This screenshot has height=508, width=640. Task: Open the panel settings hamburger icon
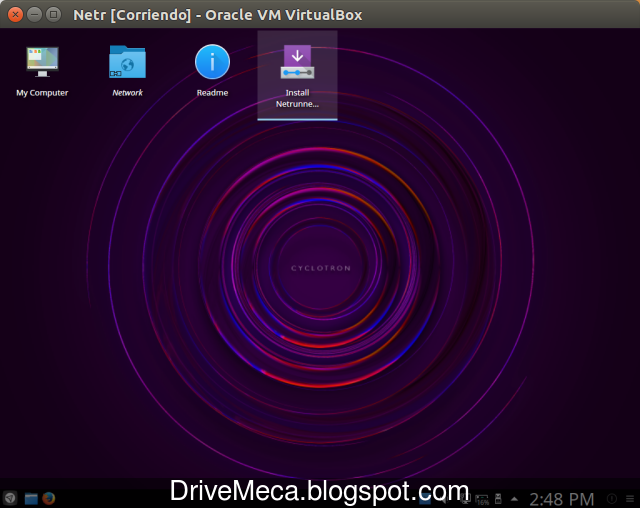pos(630,499)
